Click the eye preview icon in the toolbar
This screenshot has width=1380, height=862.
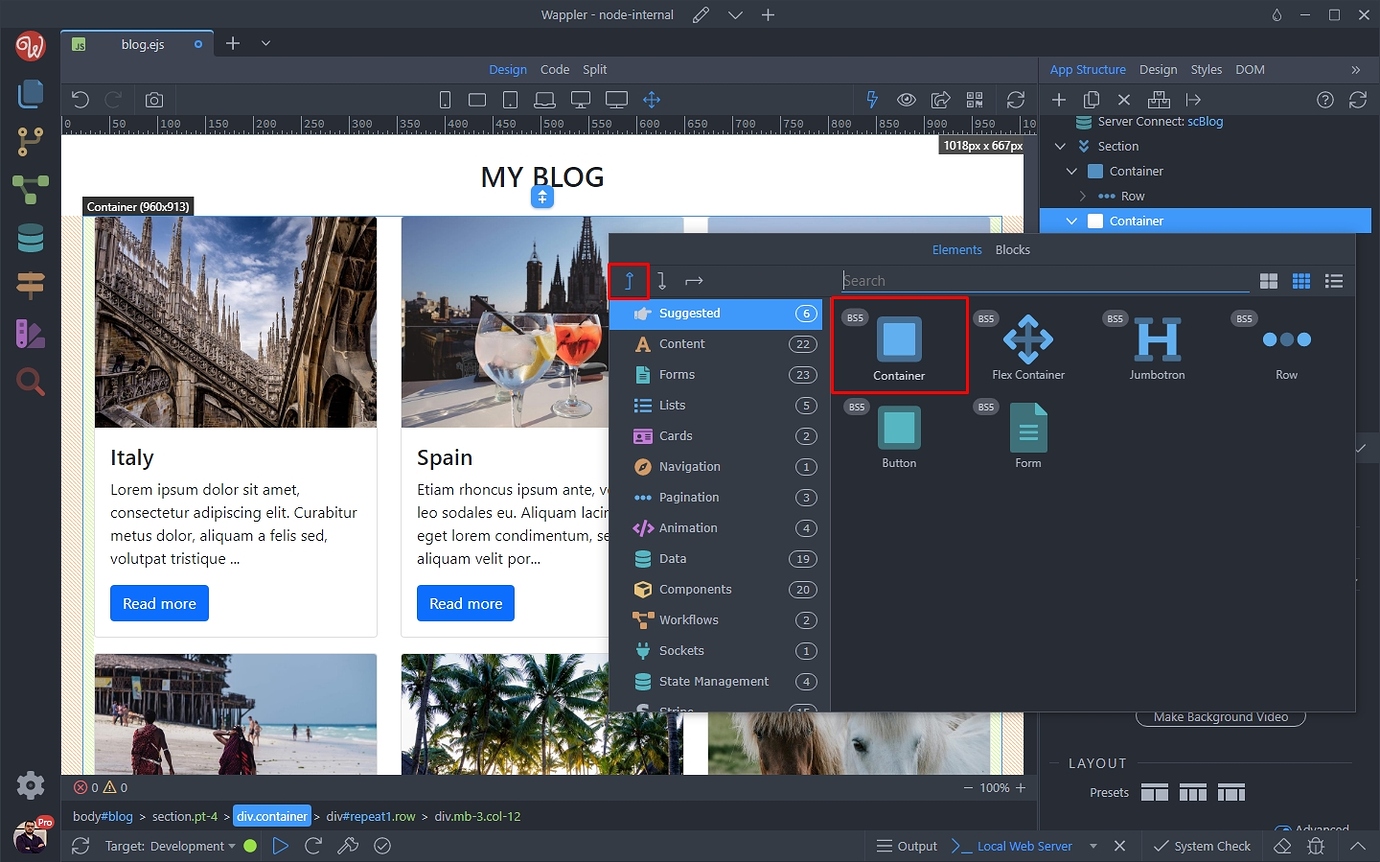tap(906, 99)
